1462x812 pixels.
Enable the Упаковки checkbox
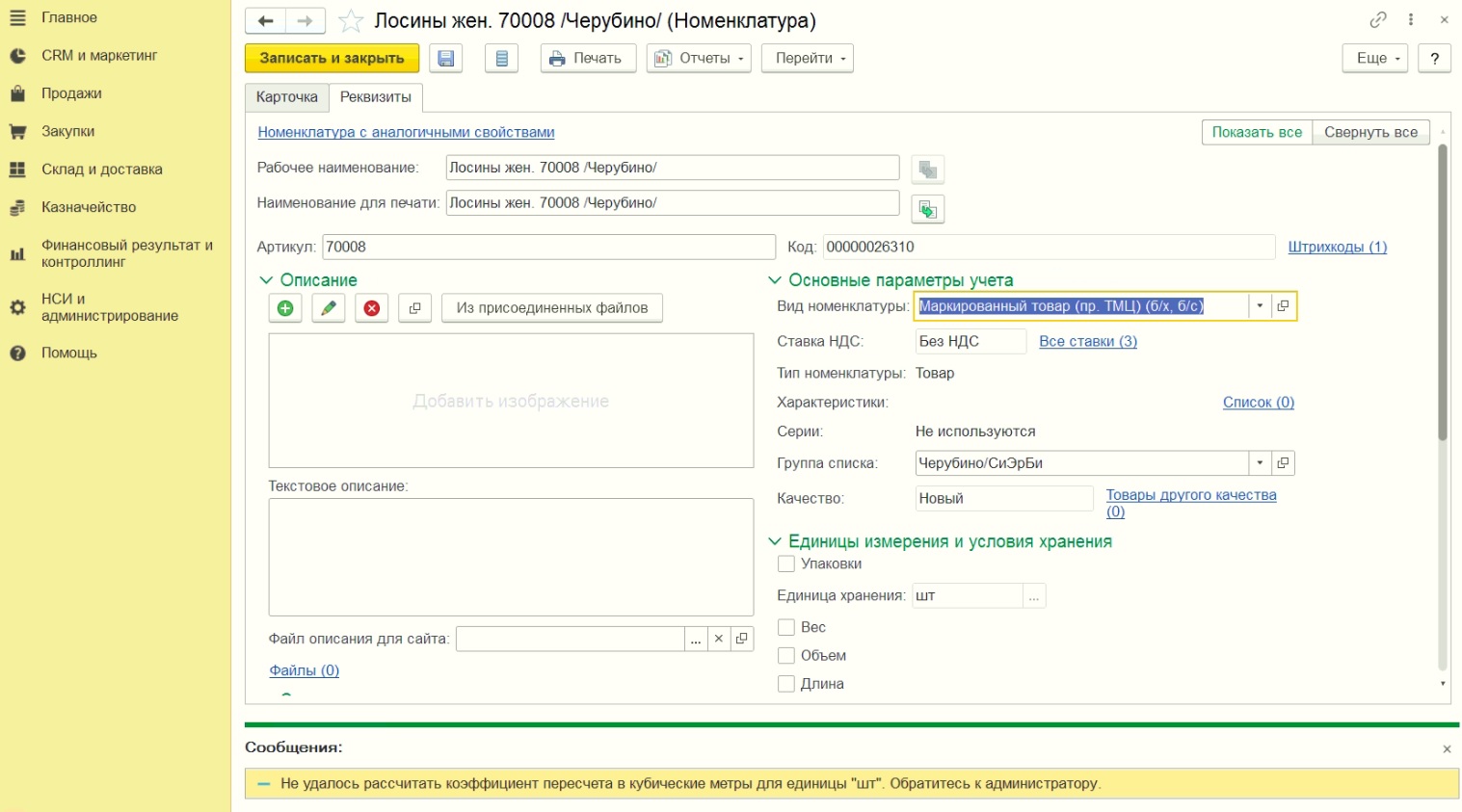[786, 564]
